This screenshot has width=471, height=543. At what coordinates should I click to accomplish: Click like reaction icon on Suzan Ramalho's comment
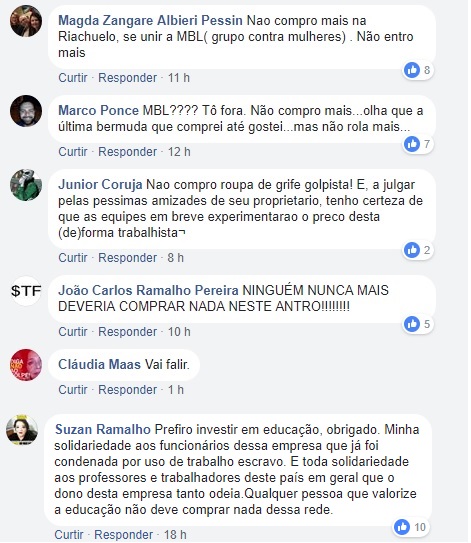(402, 527)
